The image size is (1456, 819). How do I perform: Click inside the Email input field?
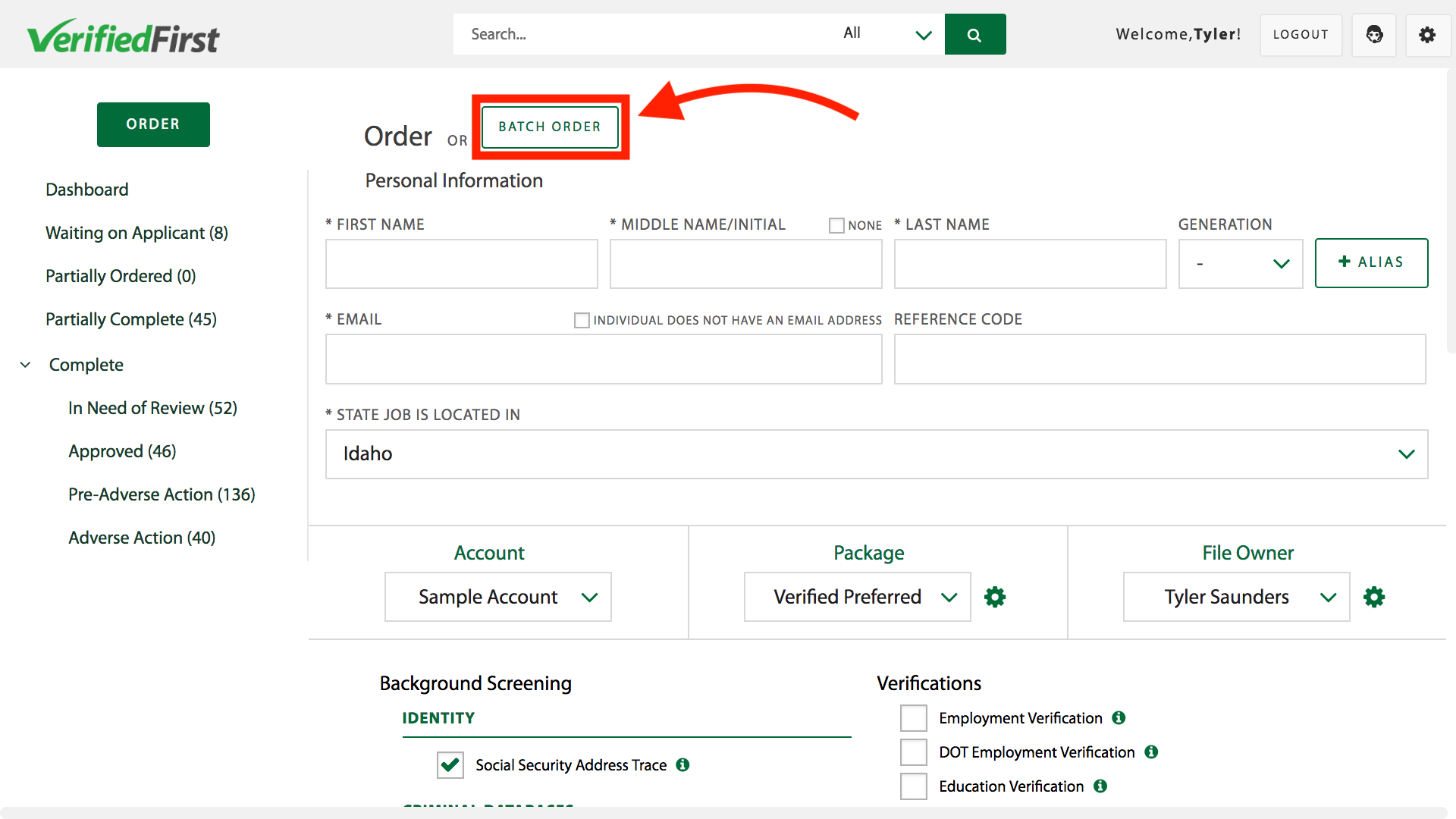[603, 359]
